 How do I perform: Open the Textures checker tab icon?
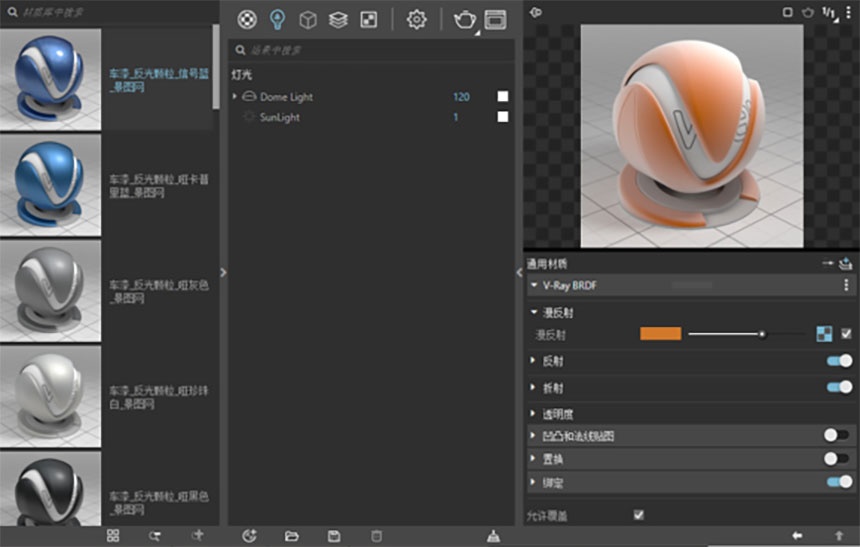[369, 20]
